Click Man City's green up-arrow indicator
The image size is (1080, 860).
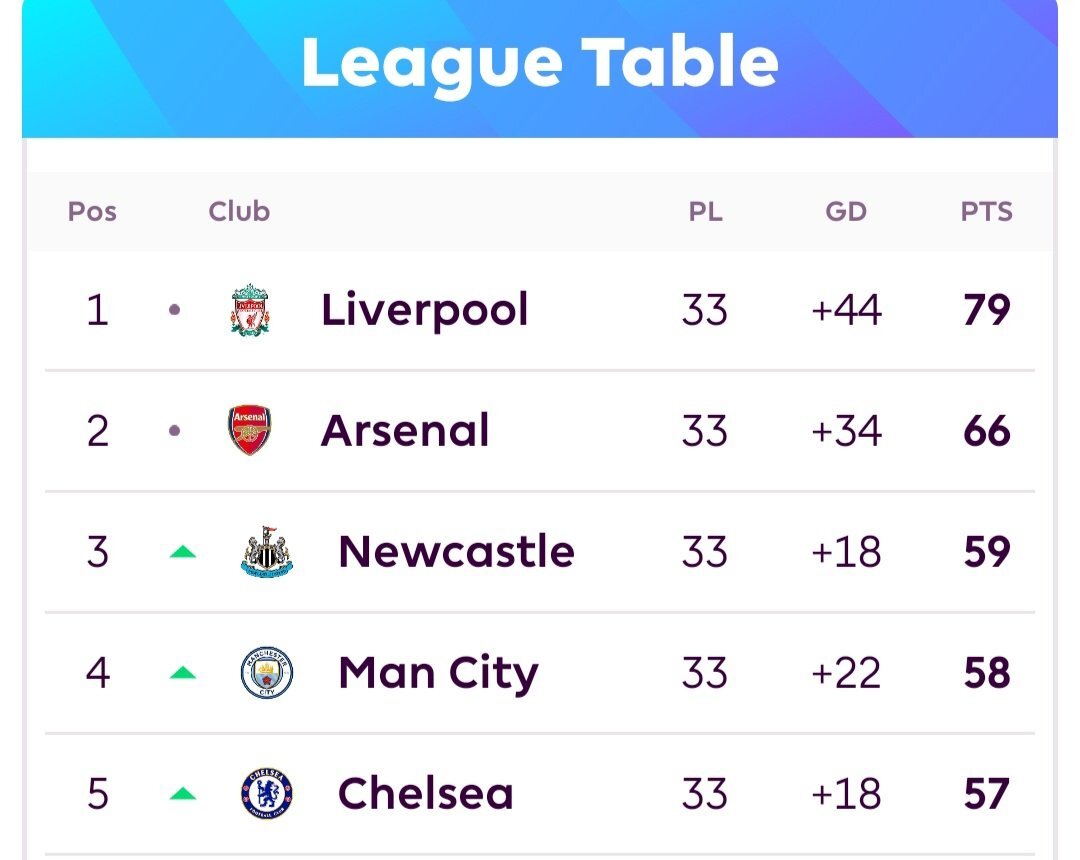[x=183, y=673]
